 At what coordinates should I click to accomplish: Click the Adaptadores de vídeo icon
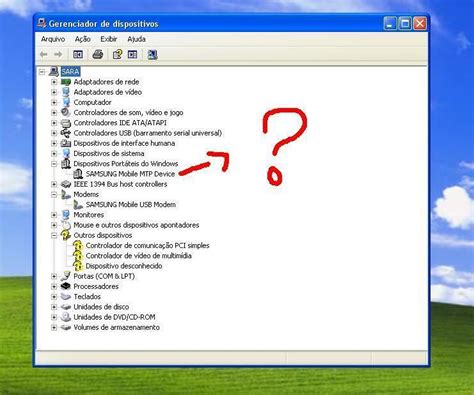(x=66, y=92)
